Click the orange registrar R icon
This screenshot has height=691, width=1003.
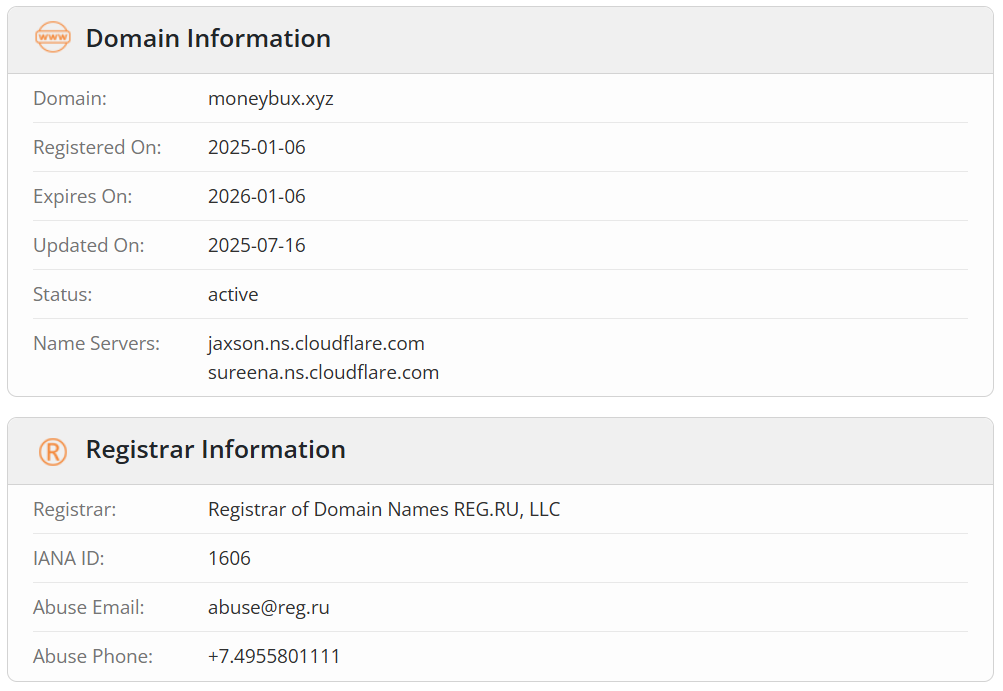point(52,452)
